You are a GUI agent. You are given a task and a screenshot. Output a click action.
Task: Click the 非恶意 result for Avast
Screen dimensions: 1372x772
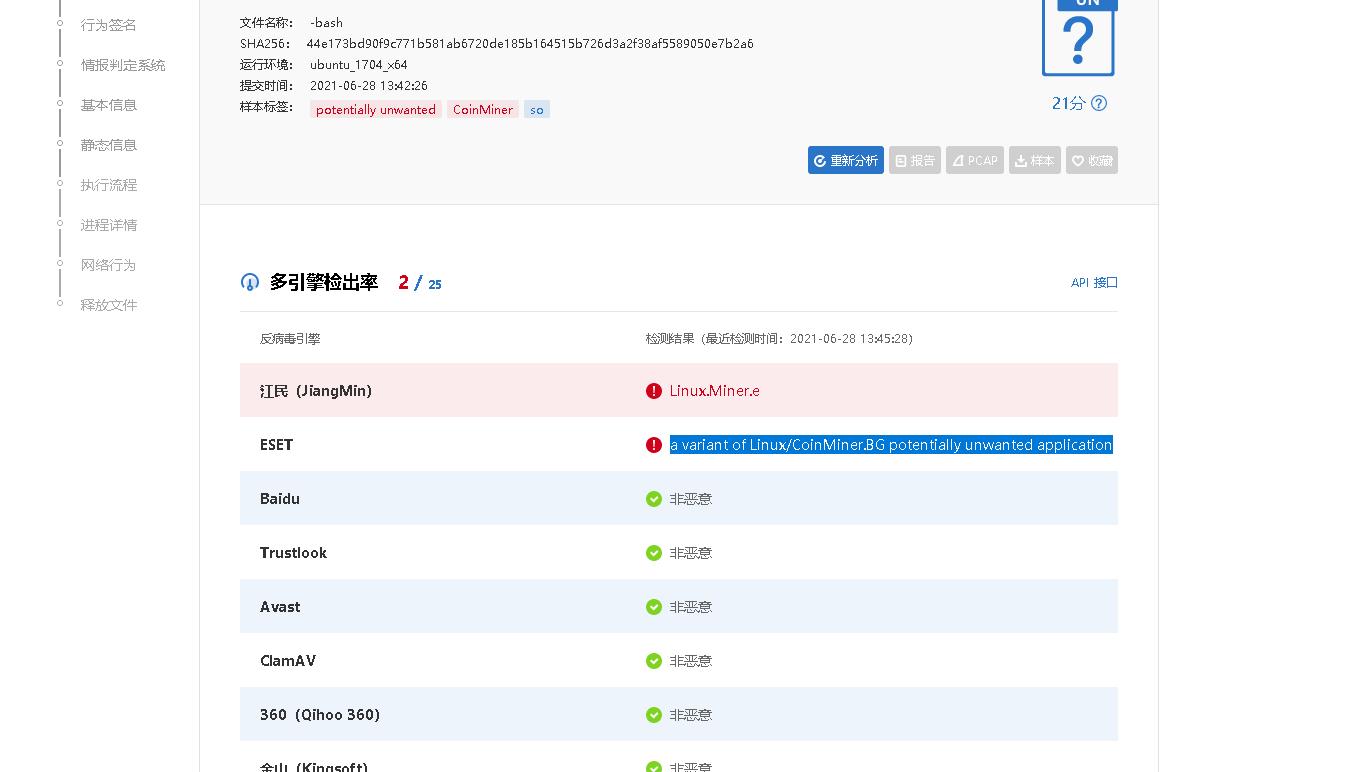tap(691, 607)
